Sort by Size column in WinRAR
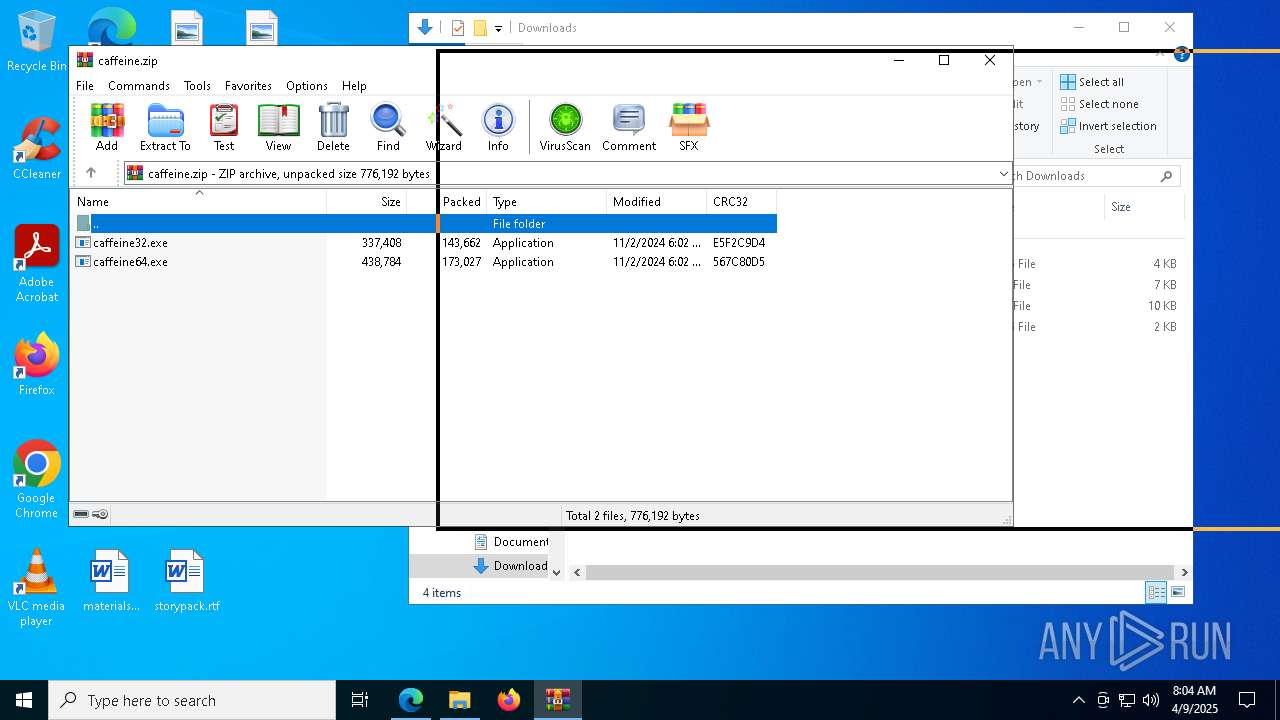The height and width of the screenshot is (720, 1280). pyautogui.click(x=367, y=202)
